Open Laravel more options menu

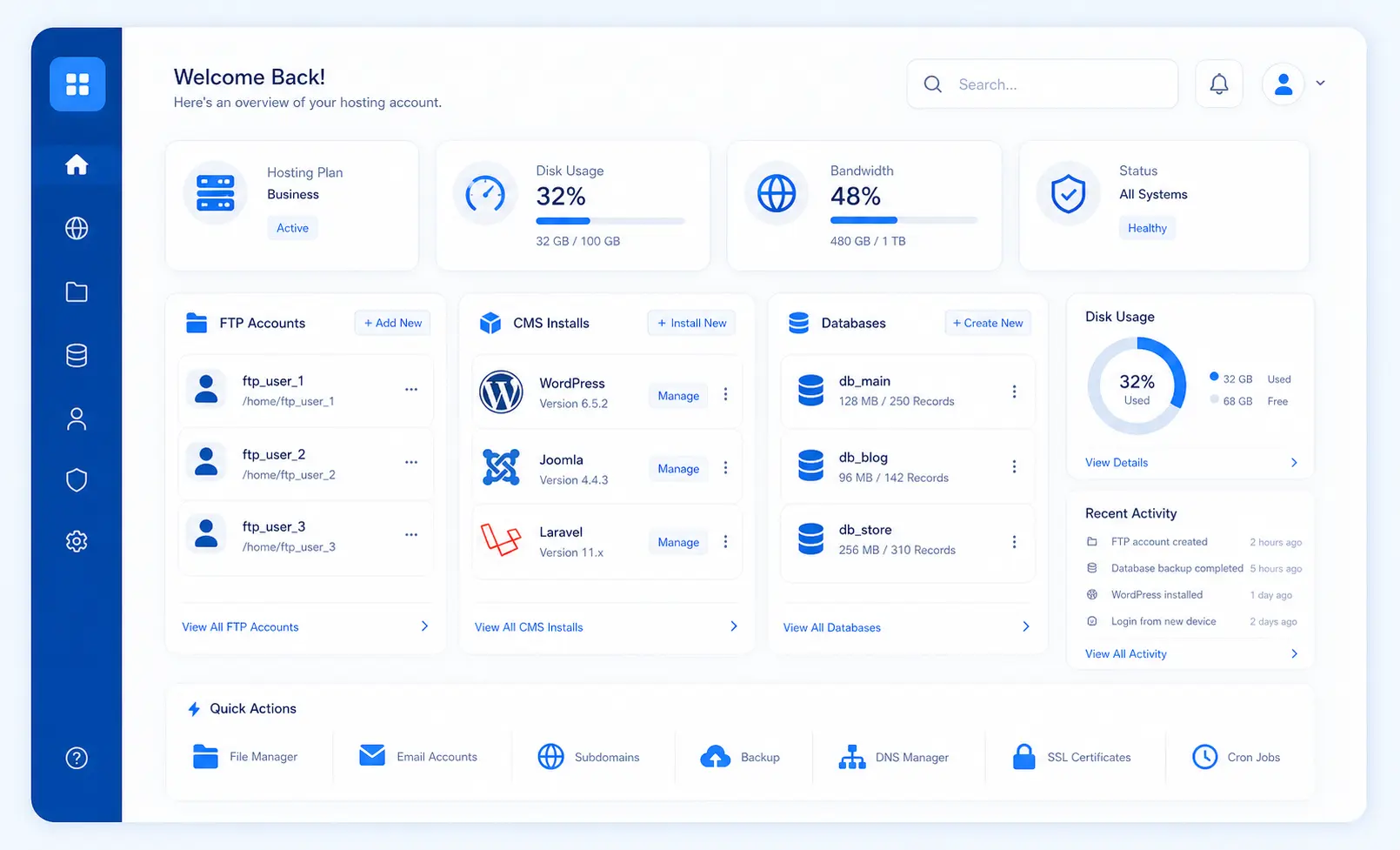point(725,541)
